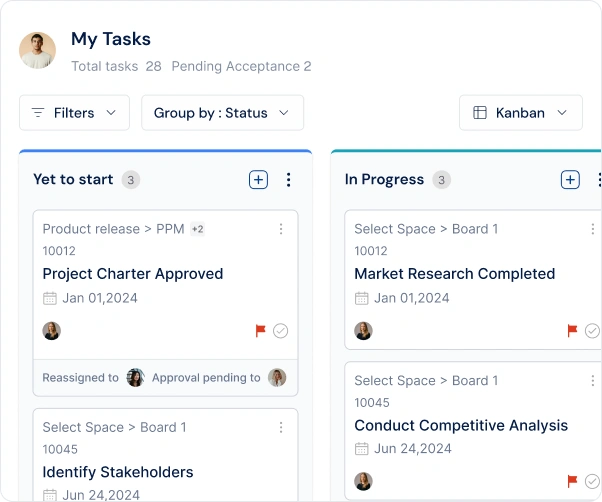Viewport: 602px width, 502px height.
Task: Click calendar icon on Project Charter Approved card
Action: coord(50,298)
